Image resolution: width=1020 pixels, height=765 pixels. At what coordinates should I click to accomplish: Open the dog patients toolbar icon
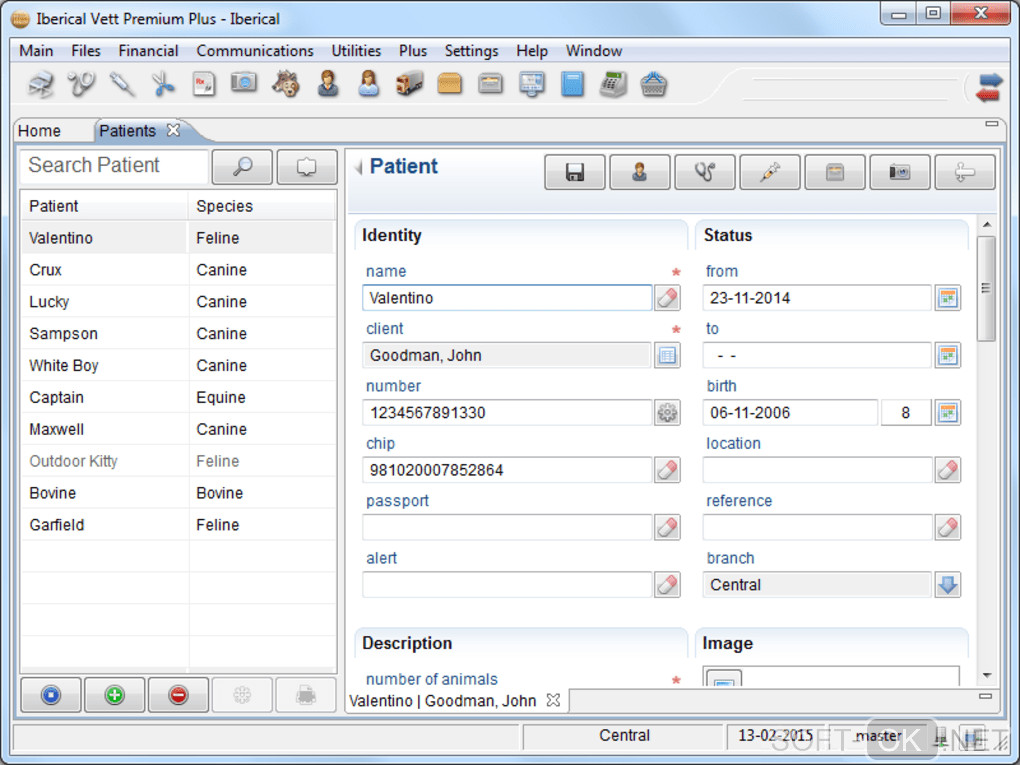pyautogui.click(x=286, y=84)
